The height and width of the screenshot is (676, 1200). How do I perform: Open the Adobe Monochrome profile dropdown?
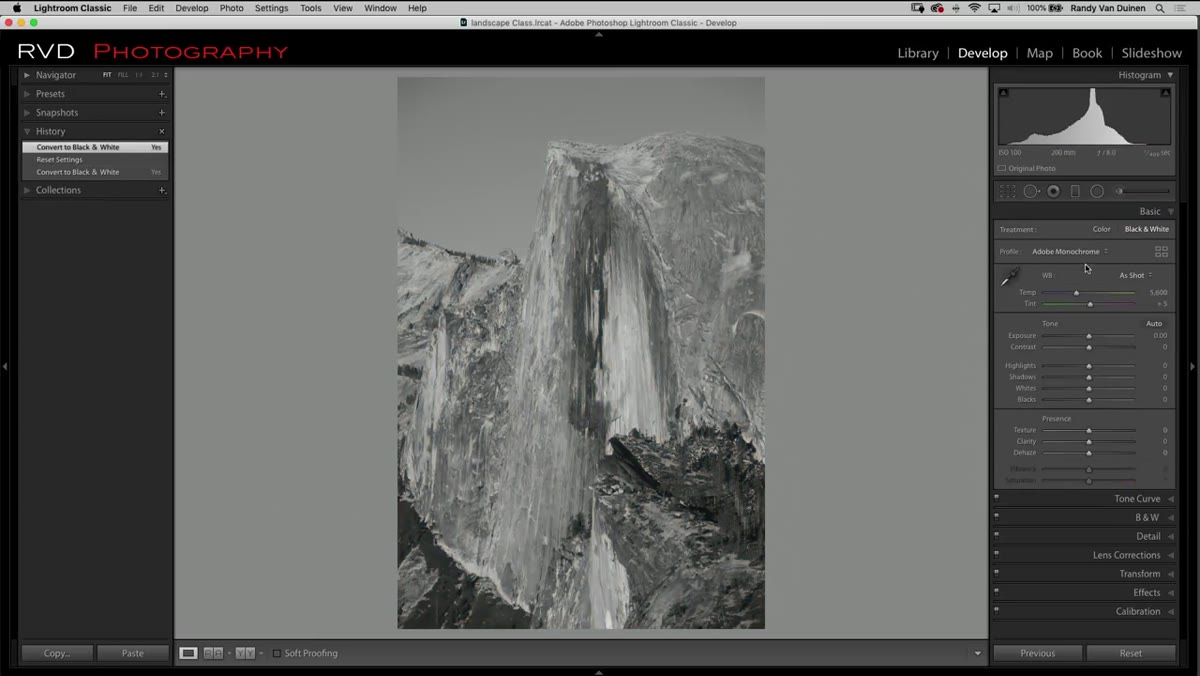pyautogui.click(x=1070, y=252)
